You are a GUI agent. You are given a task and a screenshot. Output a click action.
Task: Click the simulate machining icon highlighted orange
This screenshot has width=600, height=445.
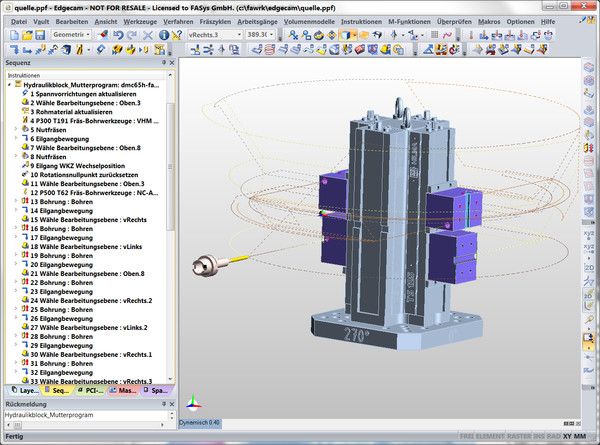pyautogui.click(x=441, y=49)
